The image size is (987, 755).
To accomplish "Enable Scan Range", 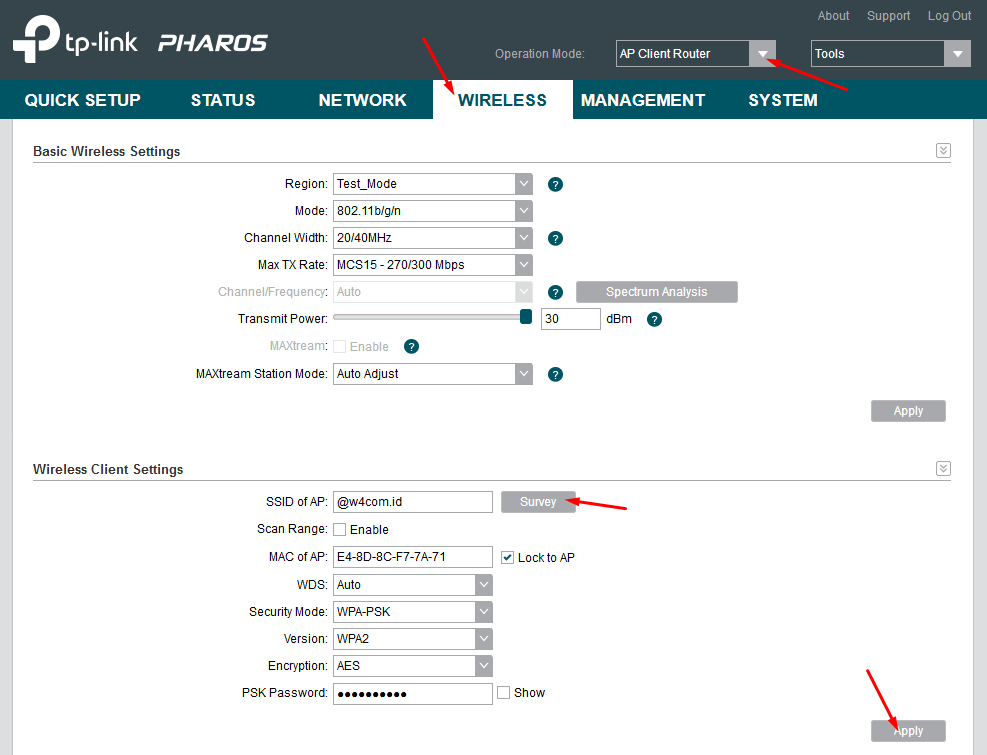I will [337, 529].
